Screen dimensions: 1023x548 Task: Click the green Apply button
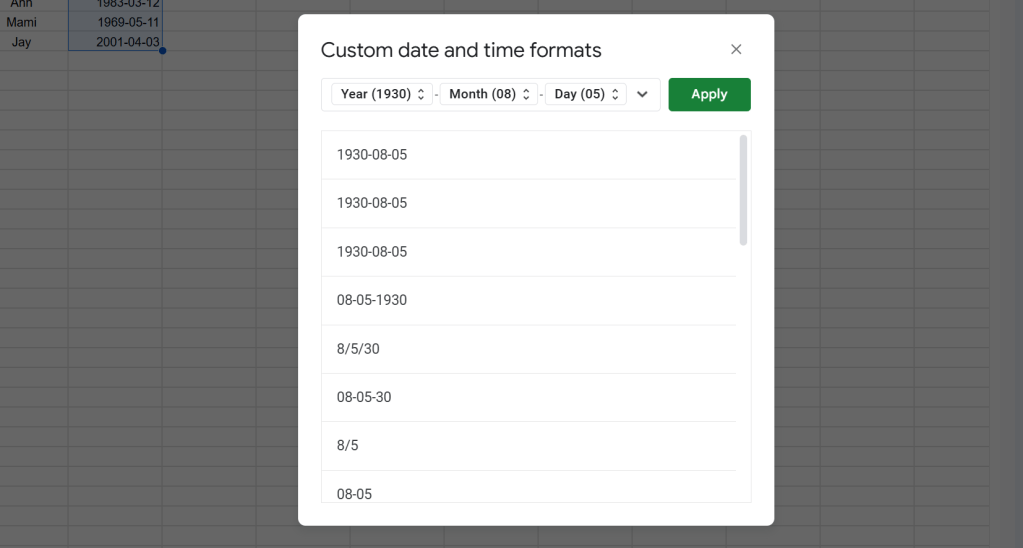click(709, 94)
